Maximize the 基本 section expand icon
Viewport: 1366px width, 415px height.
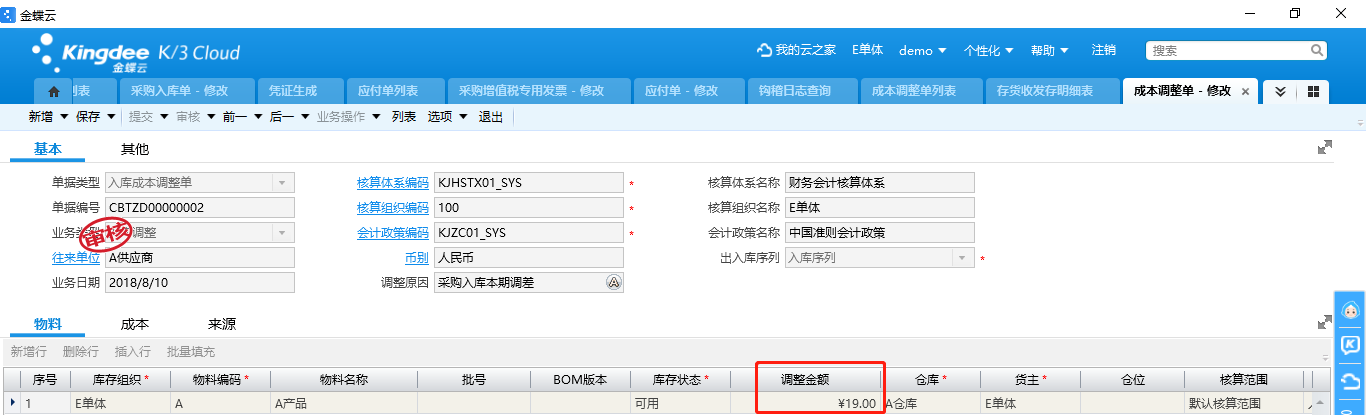pos(1325,147)
